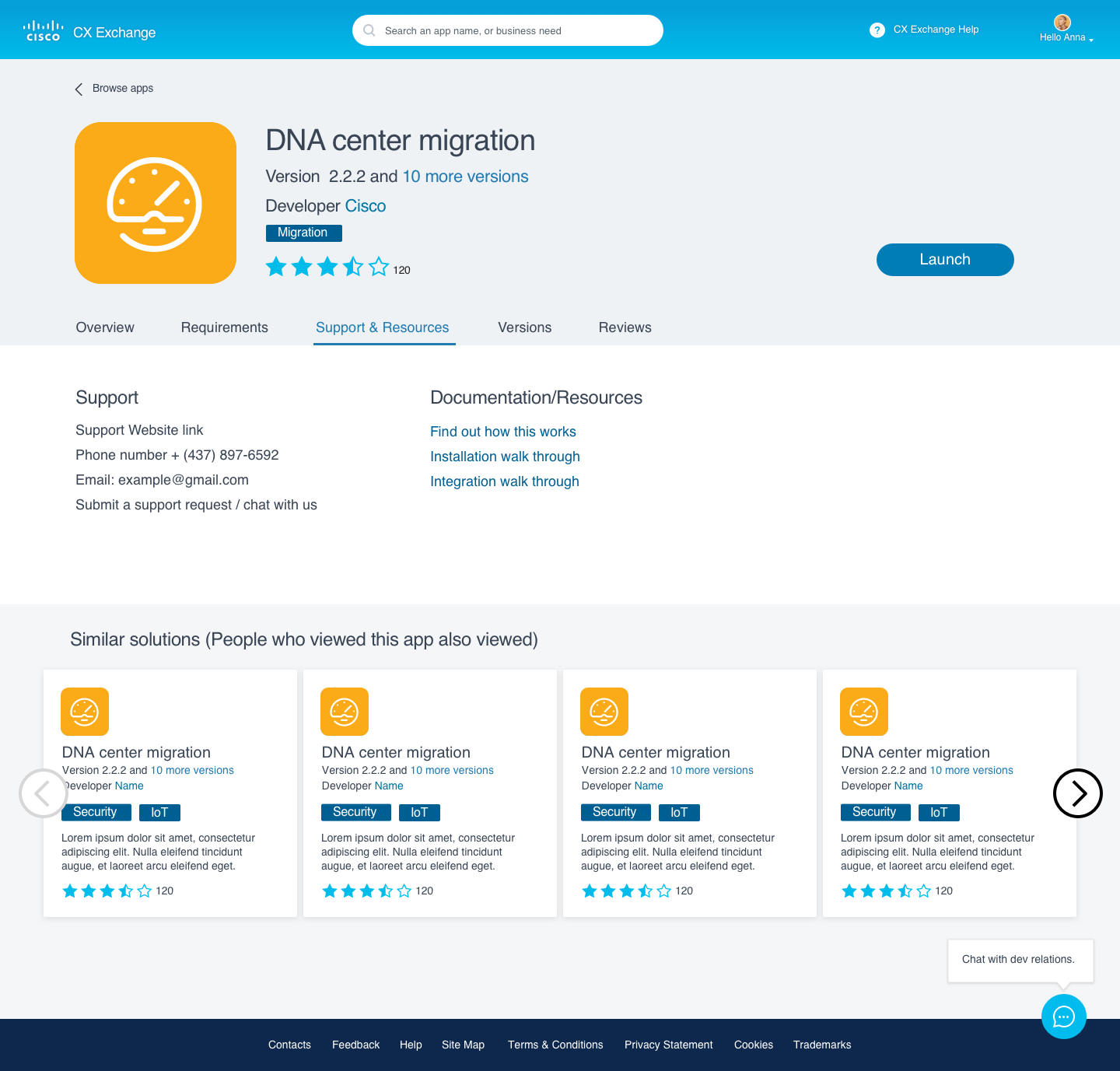
Task: Open the Cisco developer link
Action: coord(366,206)
